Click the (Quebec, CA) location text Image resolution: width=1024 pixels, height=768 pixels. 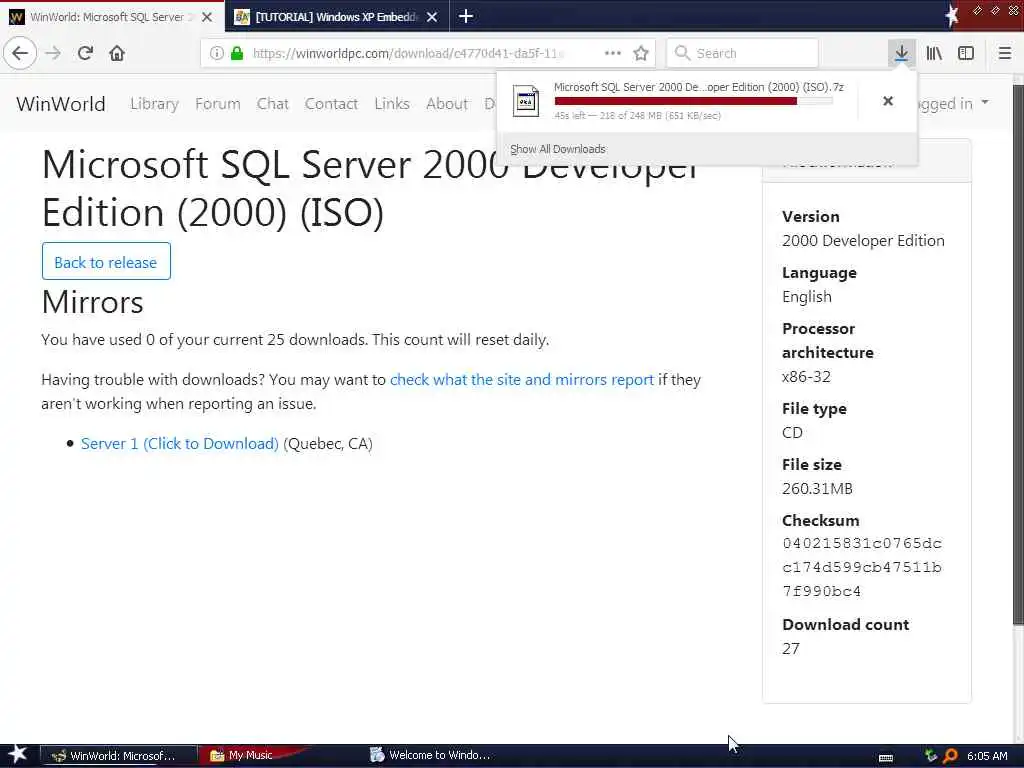(328, 443)
